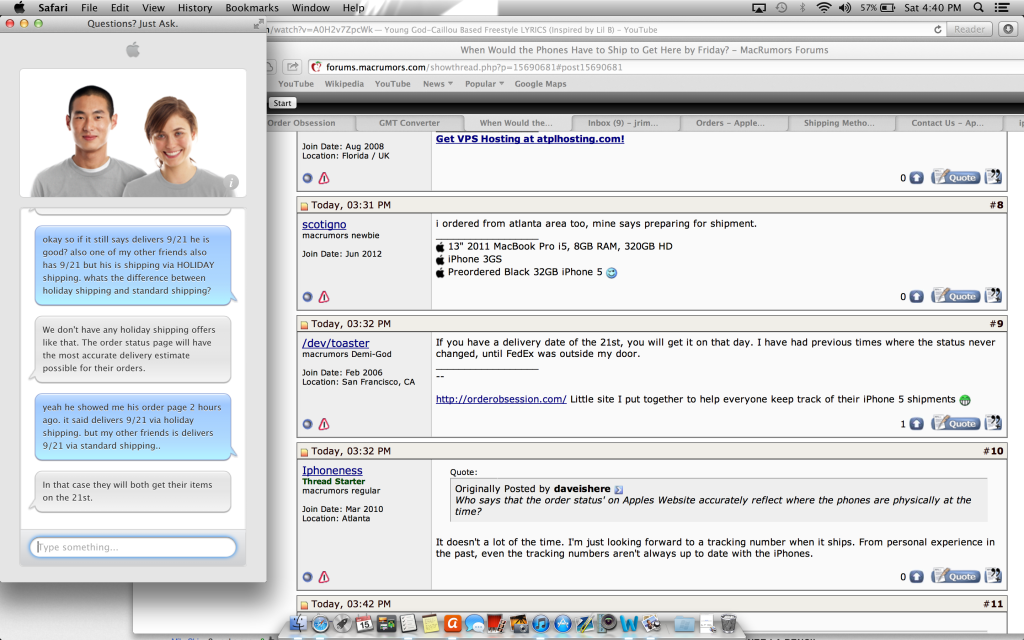Open the Wi-Fi status menu

(824, 8)
